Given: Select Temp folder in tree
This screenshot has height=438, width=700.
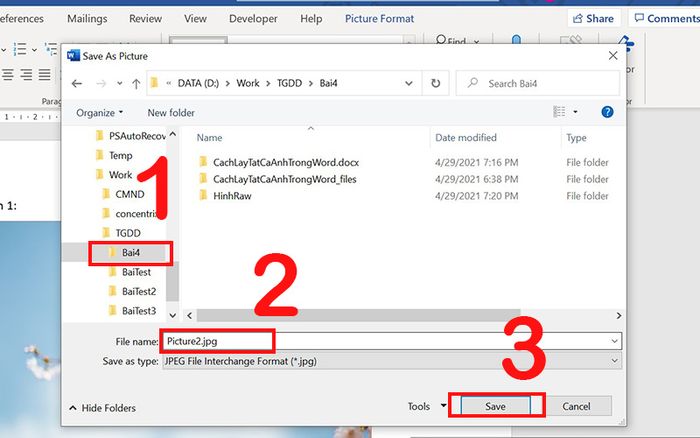Looking at the screenshot, I should pos(114,155).
